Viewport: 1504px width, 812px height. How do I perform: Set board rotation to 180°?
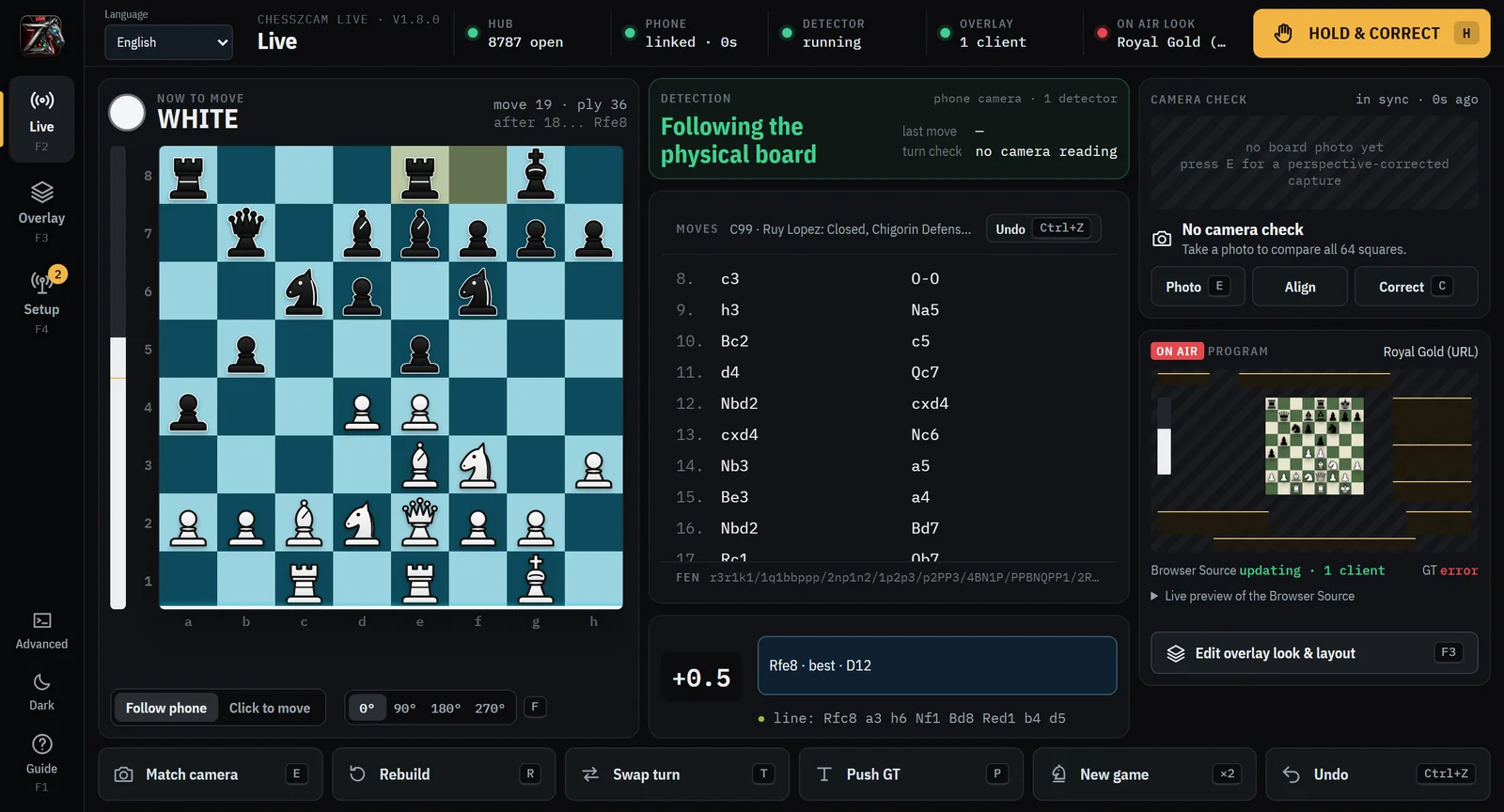pyautogui.click(x=446, y=708)
